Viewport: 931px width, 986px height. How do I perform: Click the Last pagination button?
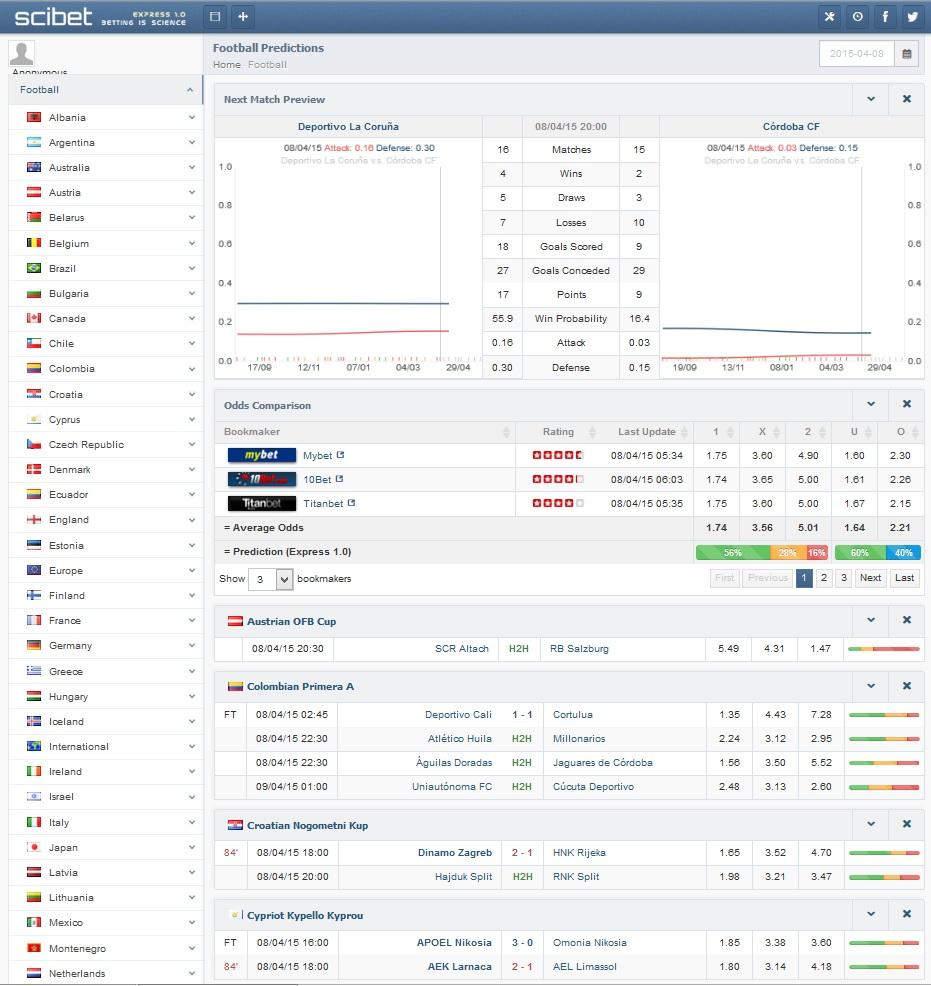click(x=904, y=577)
